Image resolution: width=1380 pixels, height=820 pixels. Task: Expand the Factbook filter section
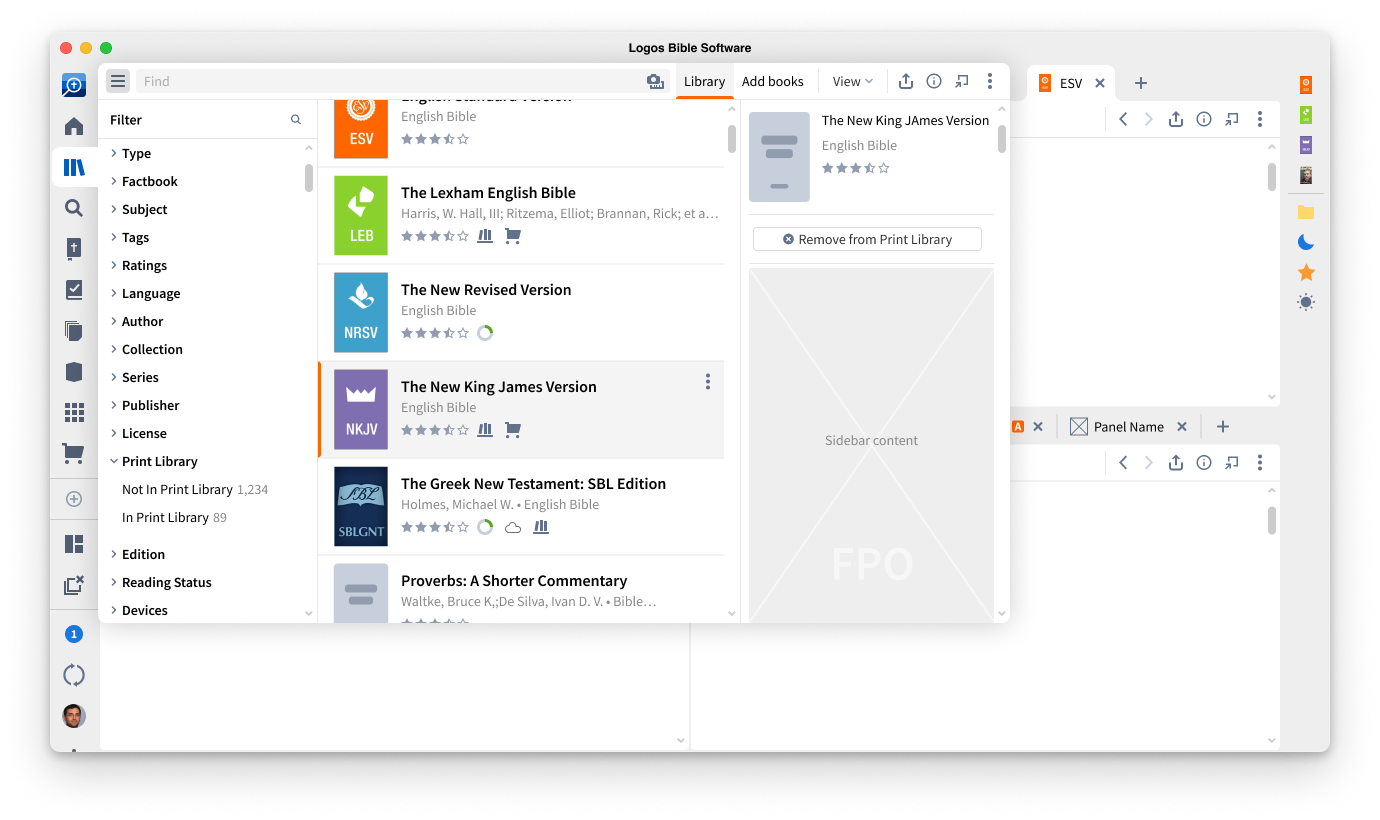coord(143,181)
